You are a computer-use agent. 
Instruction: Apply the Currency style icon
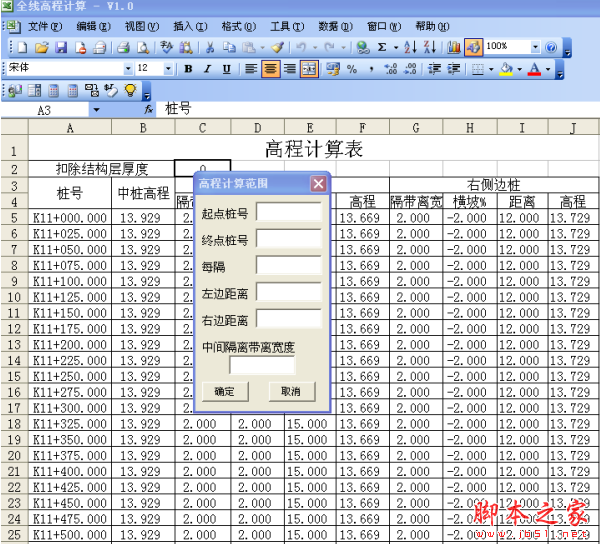point(333,69)
